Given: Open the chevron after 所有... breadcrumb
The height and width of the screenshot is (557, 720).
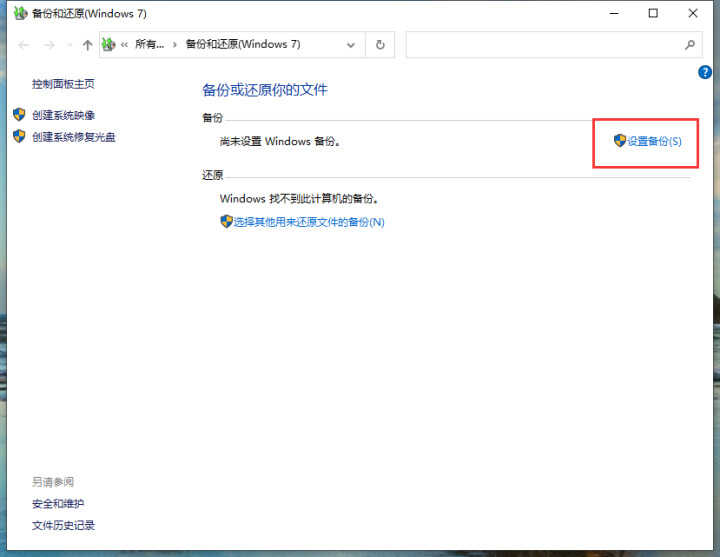Looking at the screenshot, I should [174, 45].
